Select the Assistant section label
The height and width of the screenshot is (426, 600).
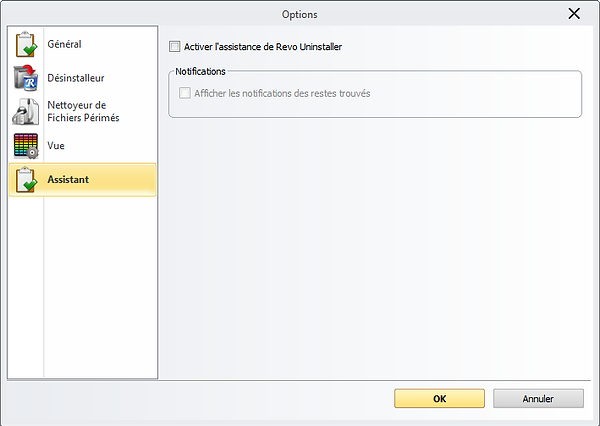click(68, 180)
